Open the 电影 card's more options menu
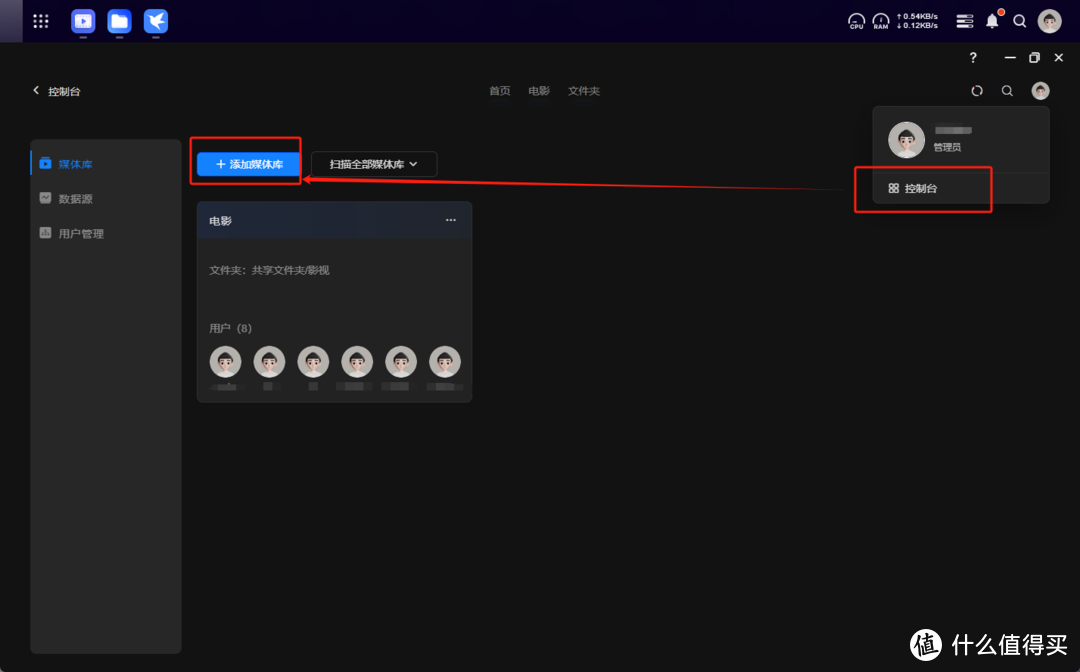The image size is (1080, 672). (x=450, y=220)
